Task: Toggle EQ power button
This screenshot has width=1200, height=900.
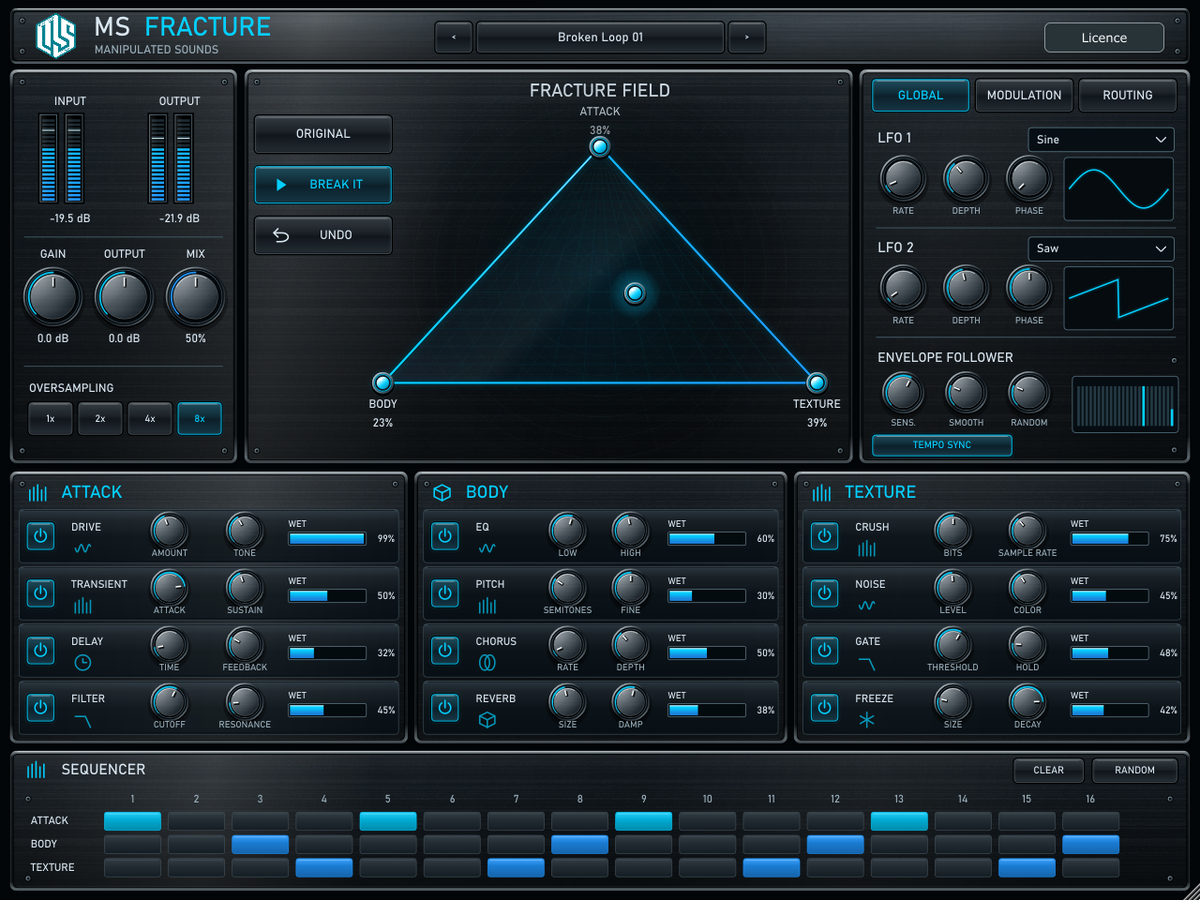Action: [445, 536]
